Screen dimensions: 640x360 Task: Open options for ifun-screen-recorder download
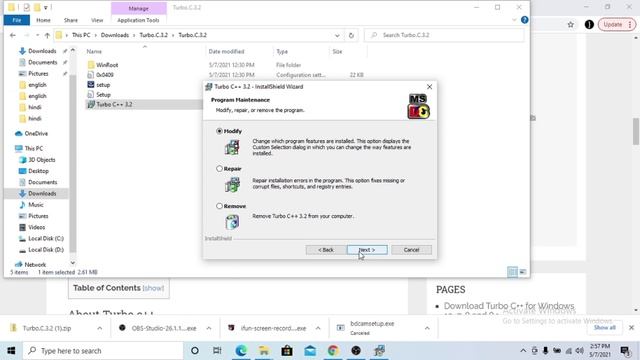tap(318, 328)
